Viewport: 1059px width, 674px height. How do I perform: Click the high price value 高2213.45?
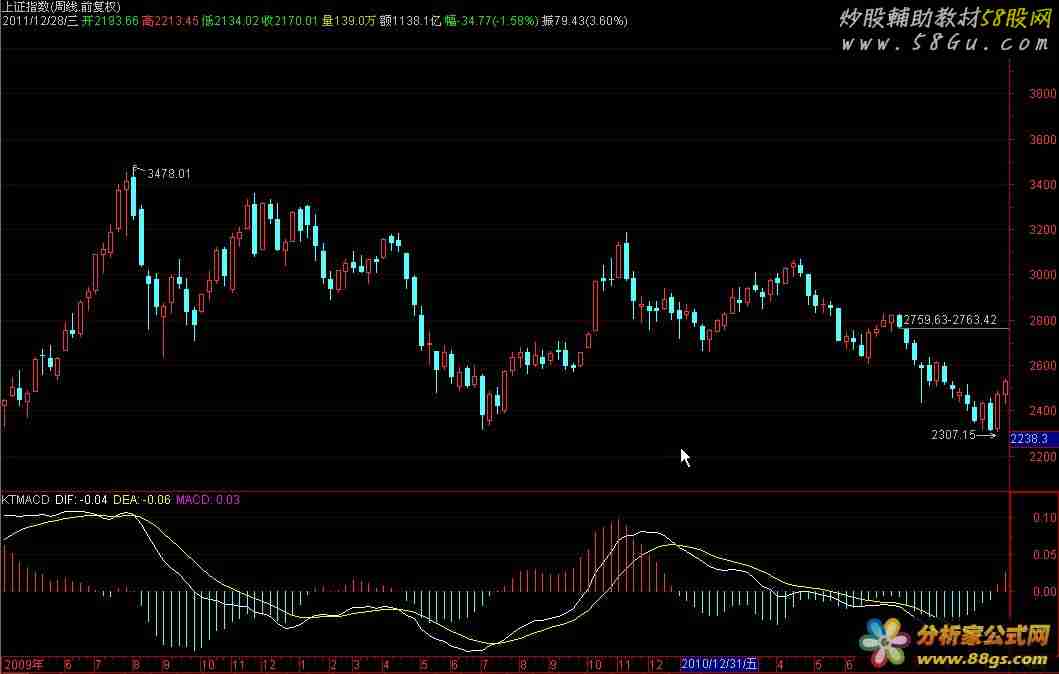[170, 21]
